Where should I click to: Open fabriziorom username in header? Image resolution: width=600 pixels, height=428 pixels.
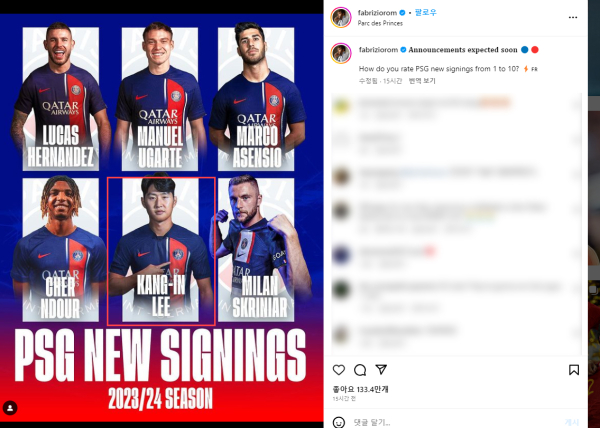[x=377, y=13]
